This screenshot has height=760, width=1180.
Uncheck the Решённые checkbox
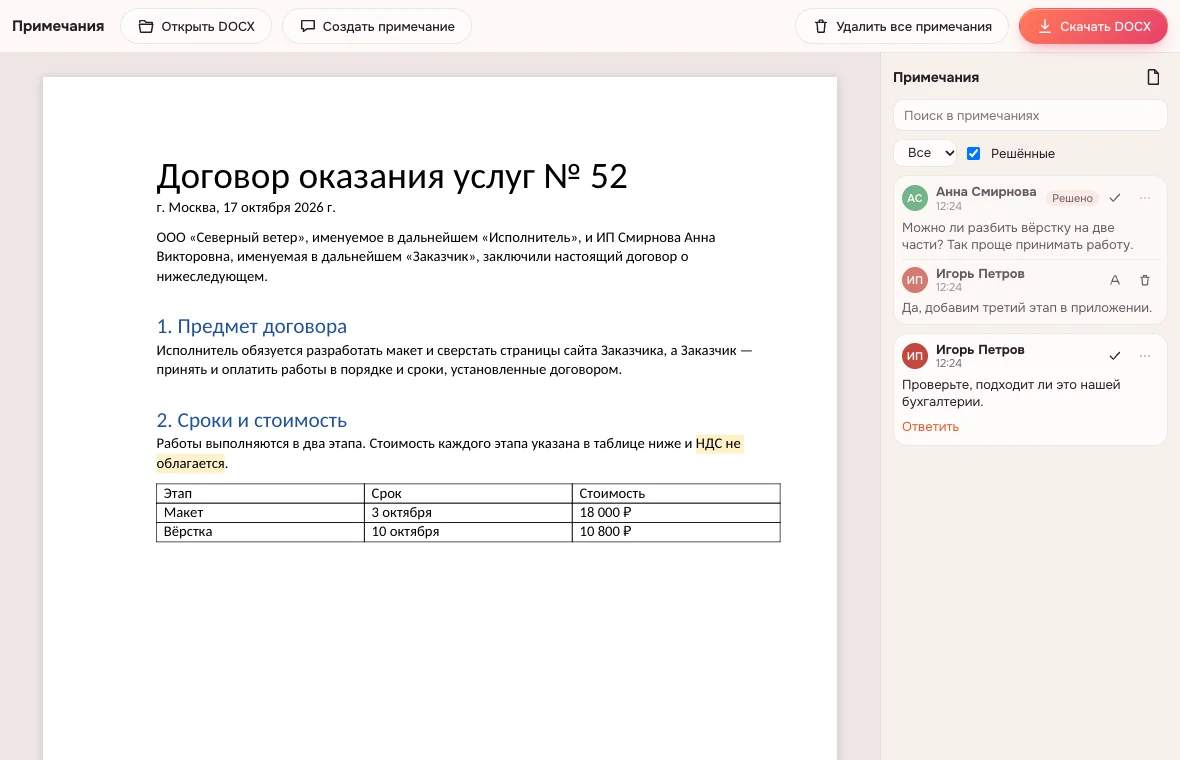973,154
